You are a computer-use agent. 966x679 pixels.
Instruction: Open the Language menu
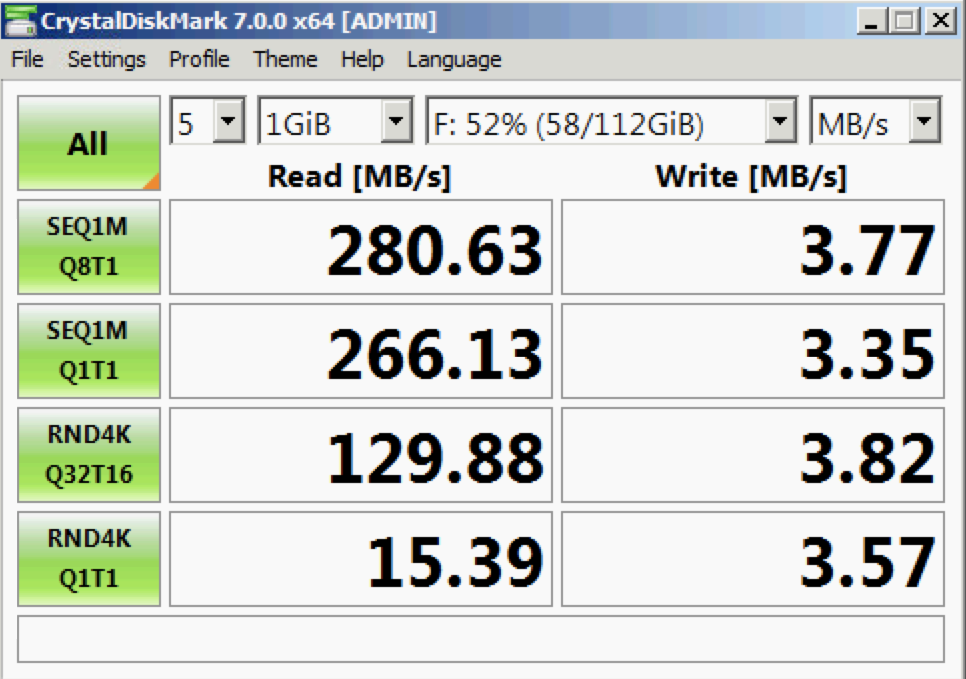pos(454,59)
